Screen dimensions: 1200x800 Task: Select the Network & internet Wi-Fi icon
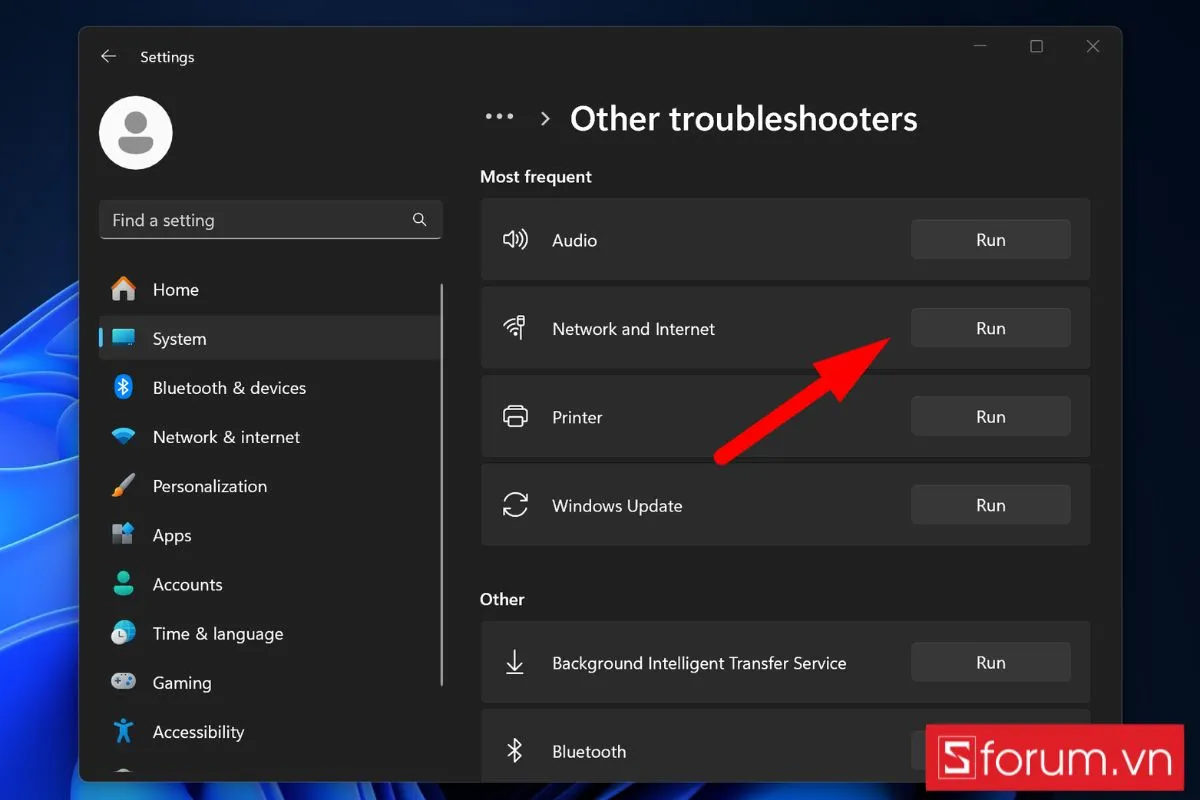[x=123, y=437]
